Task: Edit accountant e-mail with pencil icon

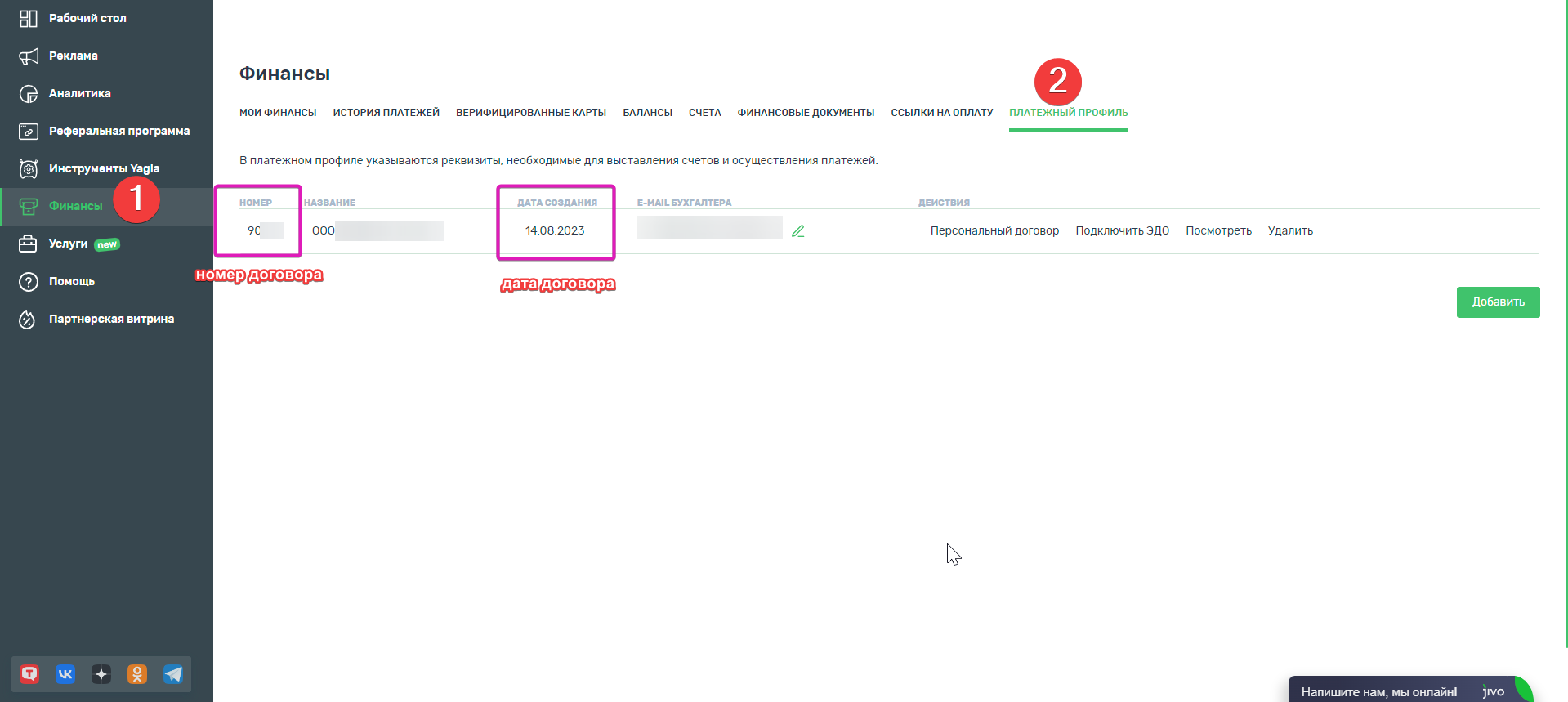Action: pyautogui.click(x=798, y=231)
